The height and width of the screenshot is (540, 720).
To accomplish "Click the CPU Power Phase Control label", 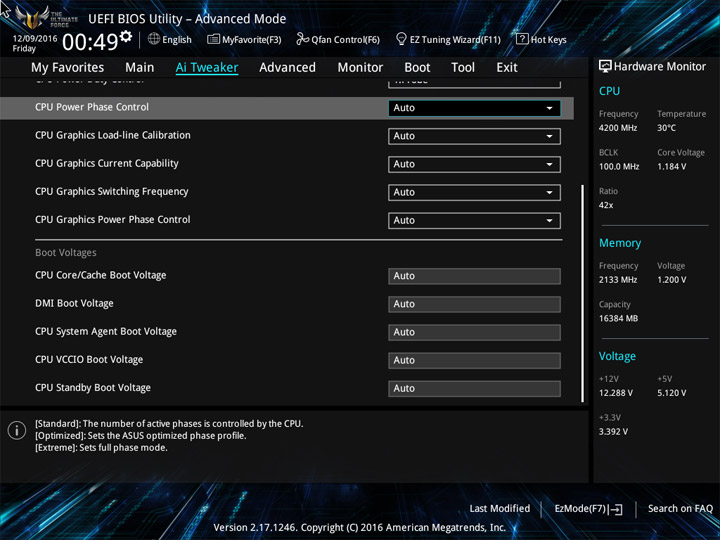I will [92, 107].
